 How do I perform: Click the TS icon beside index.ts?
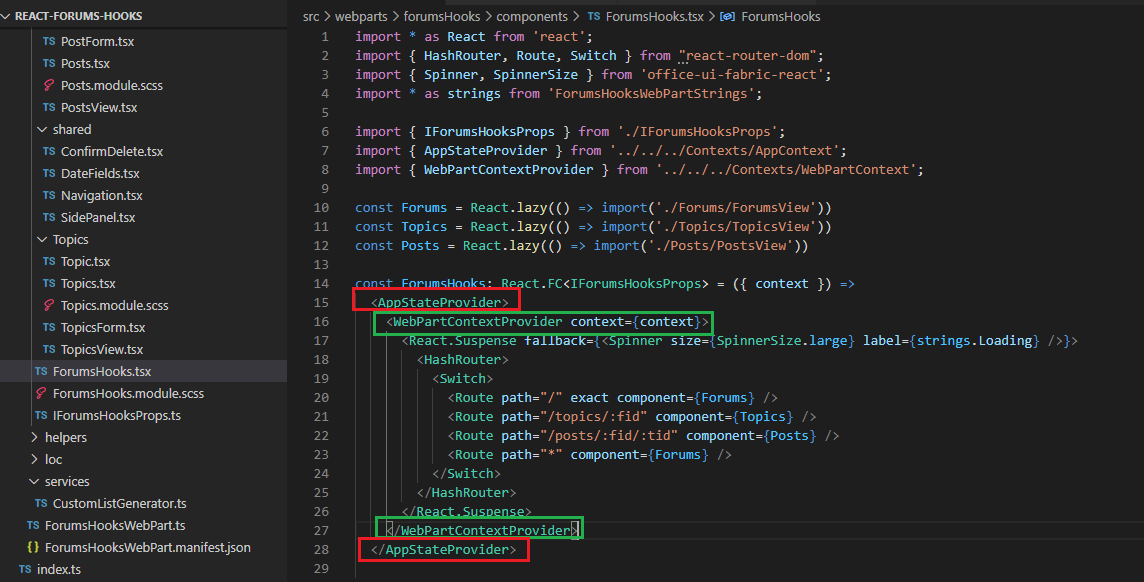pos(25,570)
